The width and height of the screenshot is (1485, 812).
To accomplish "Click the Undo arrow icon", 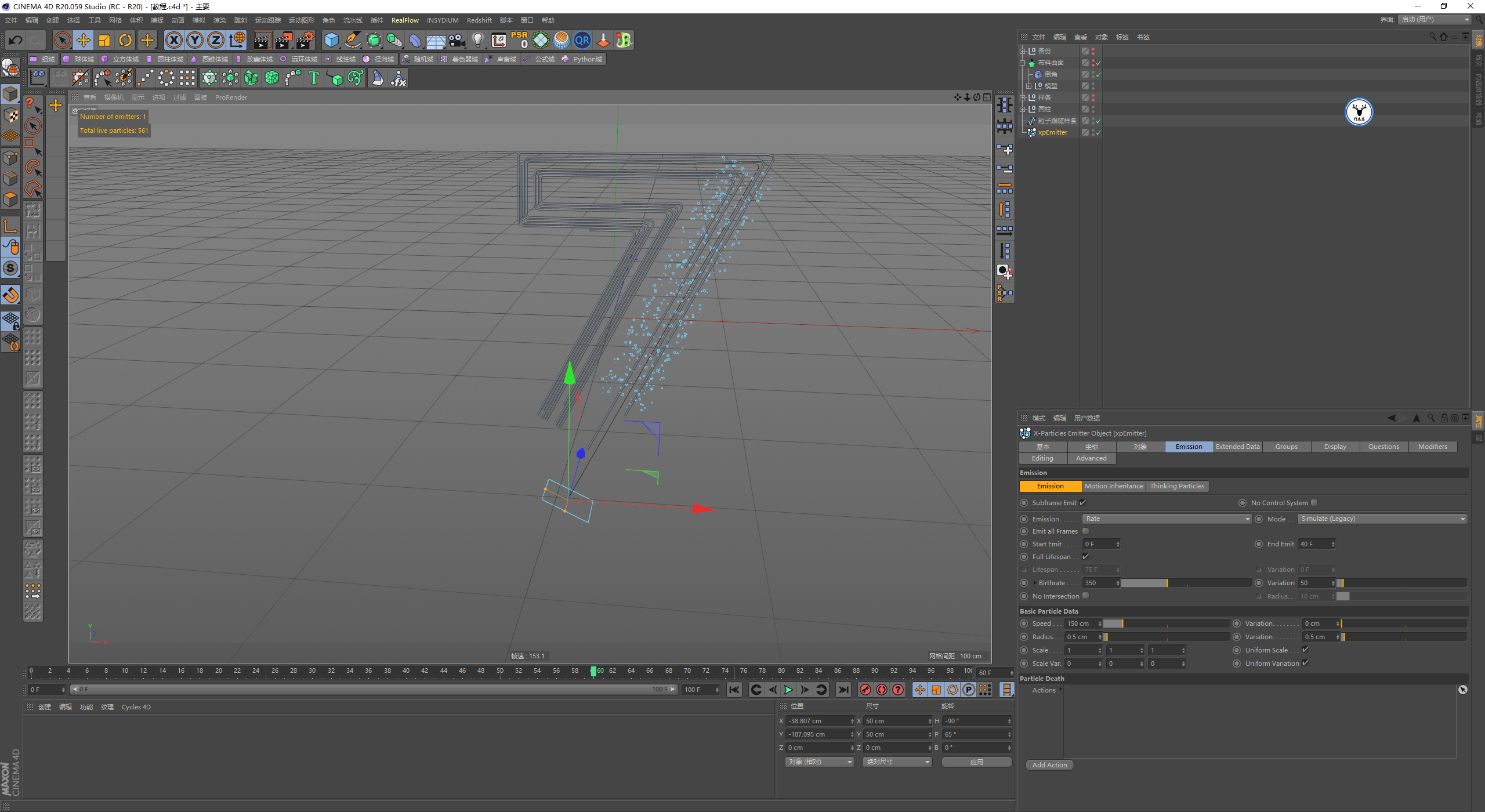I will pos(16,40).
